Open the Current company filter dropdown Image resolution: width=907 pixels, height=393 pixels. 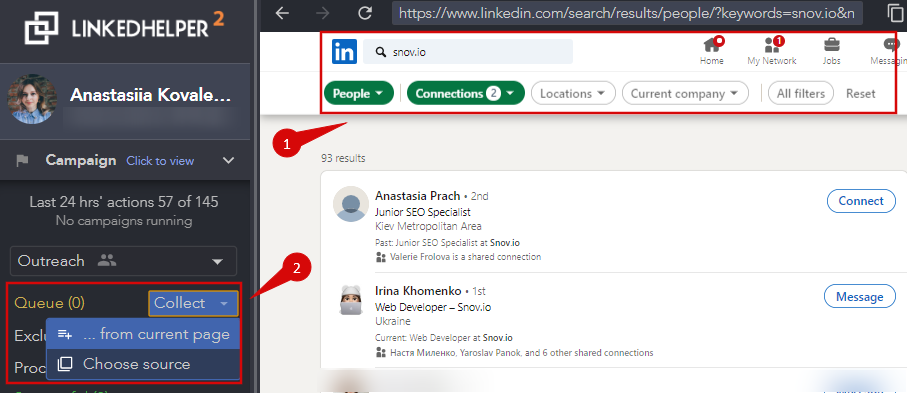pos(685,93)
